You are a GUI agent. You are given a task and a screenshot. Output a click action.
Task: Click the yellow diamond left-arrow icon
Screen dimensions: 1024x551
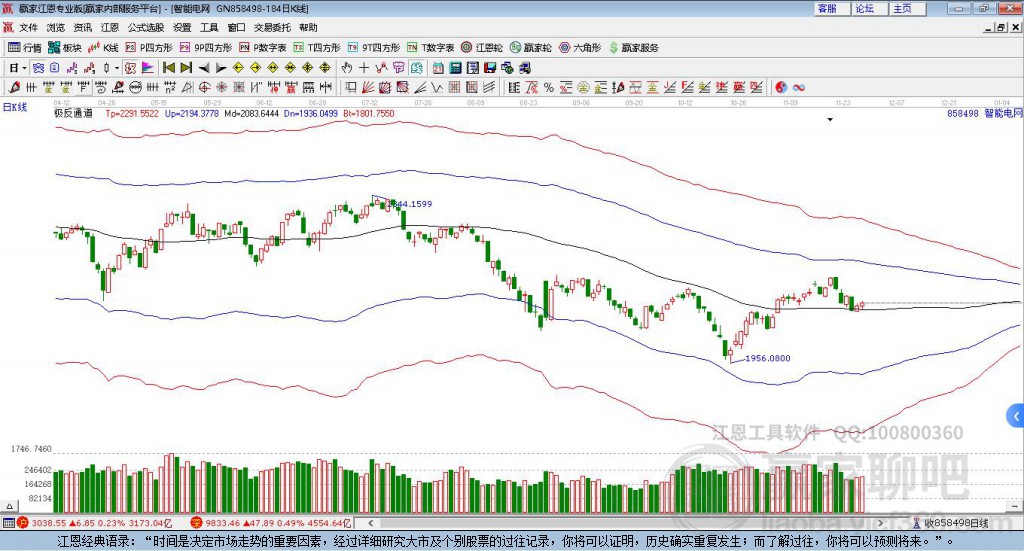tap(238, 68)
